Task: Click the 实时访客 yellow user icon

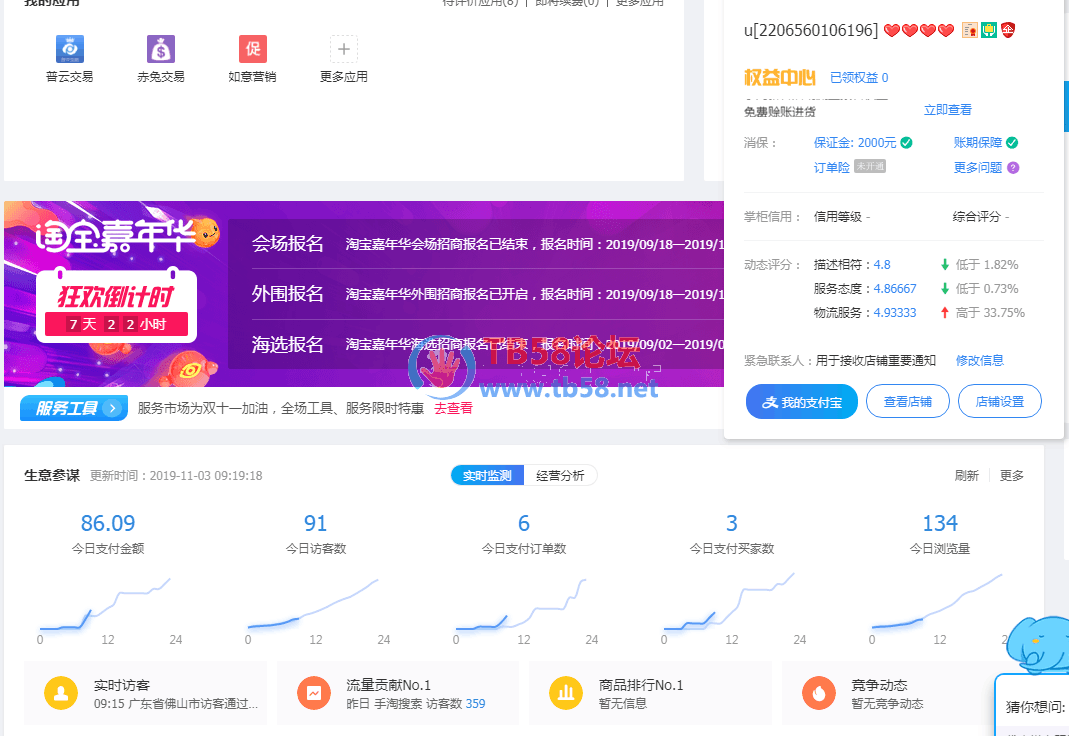Action: coord(61,693)
